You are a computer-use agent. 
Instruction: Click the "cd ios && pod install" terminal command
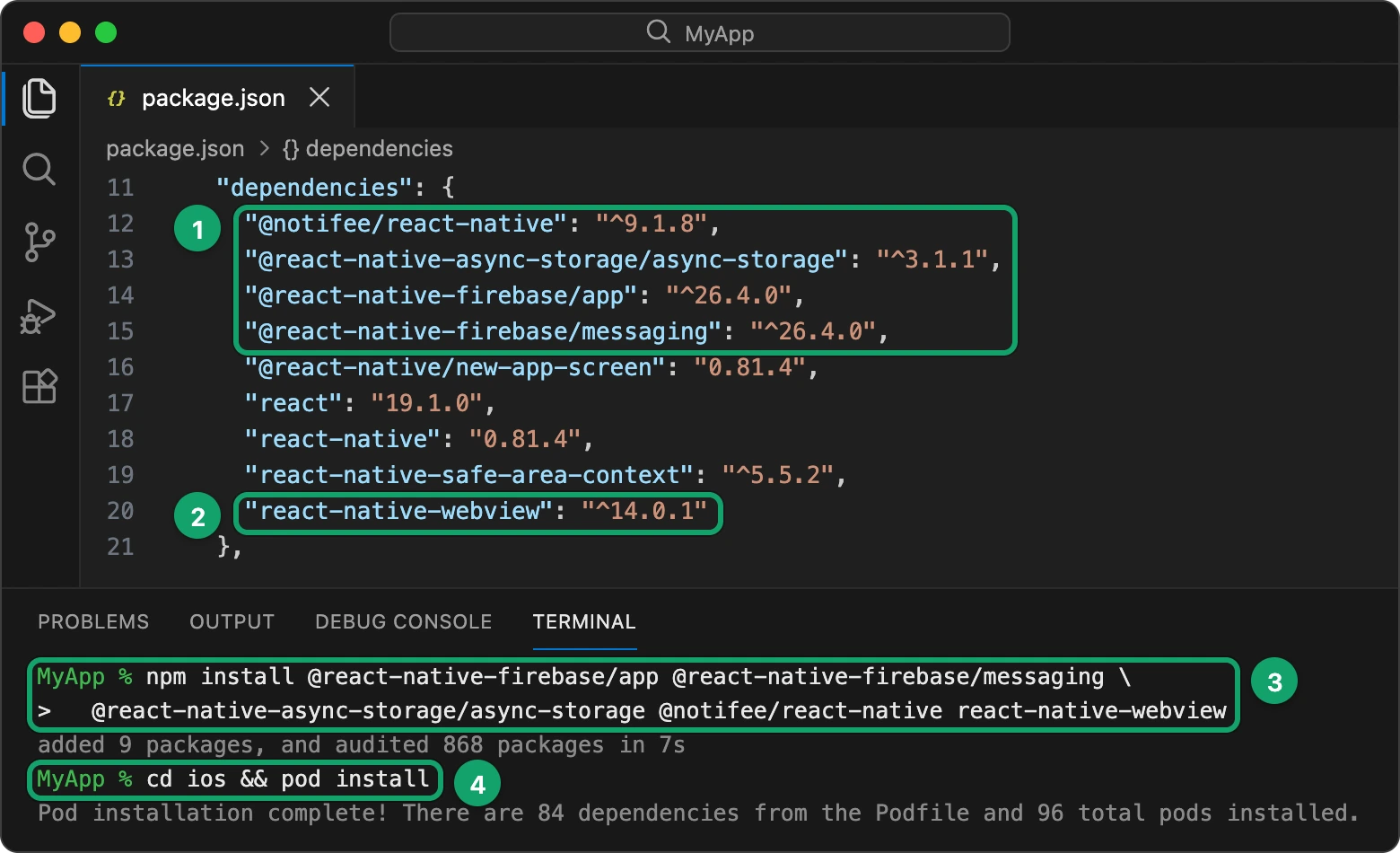coord(288,778)
